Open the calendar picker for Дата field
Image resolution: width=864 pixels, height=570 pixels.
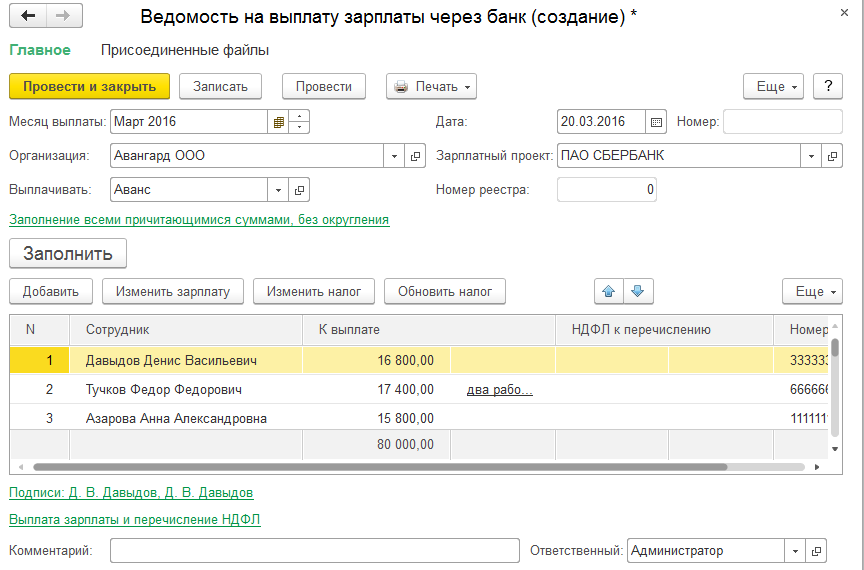[x=656, y=122]
